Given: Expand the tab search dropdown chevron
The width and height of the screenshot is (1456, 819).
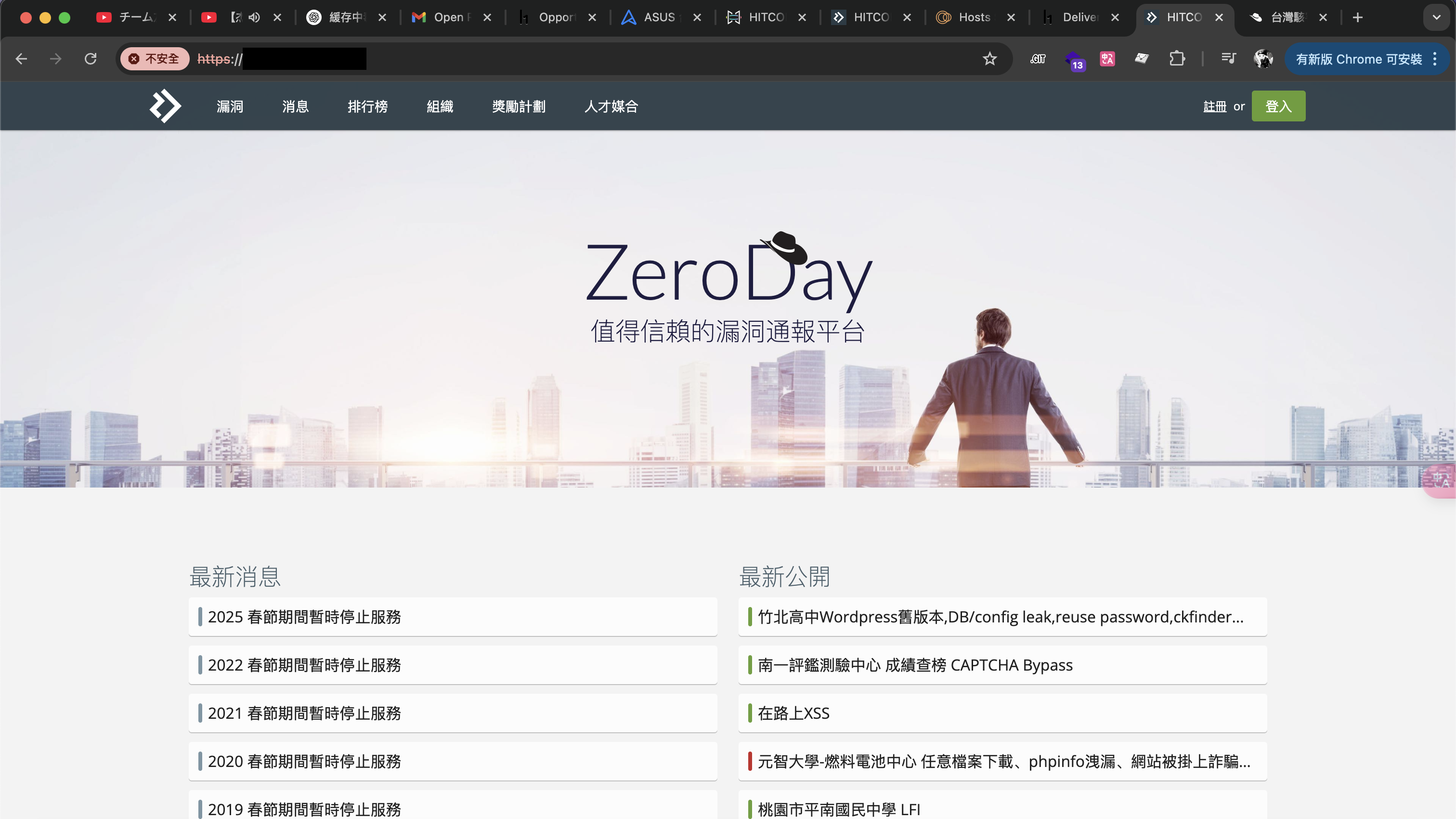Looking at the screenshot, I should tap(1437, 17).
